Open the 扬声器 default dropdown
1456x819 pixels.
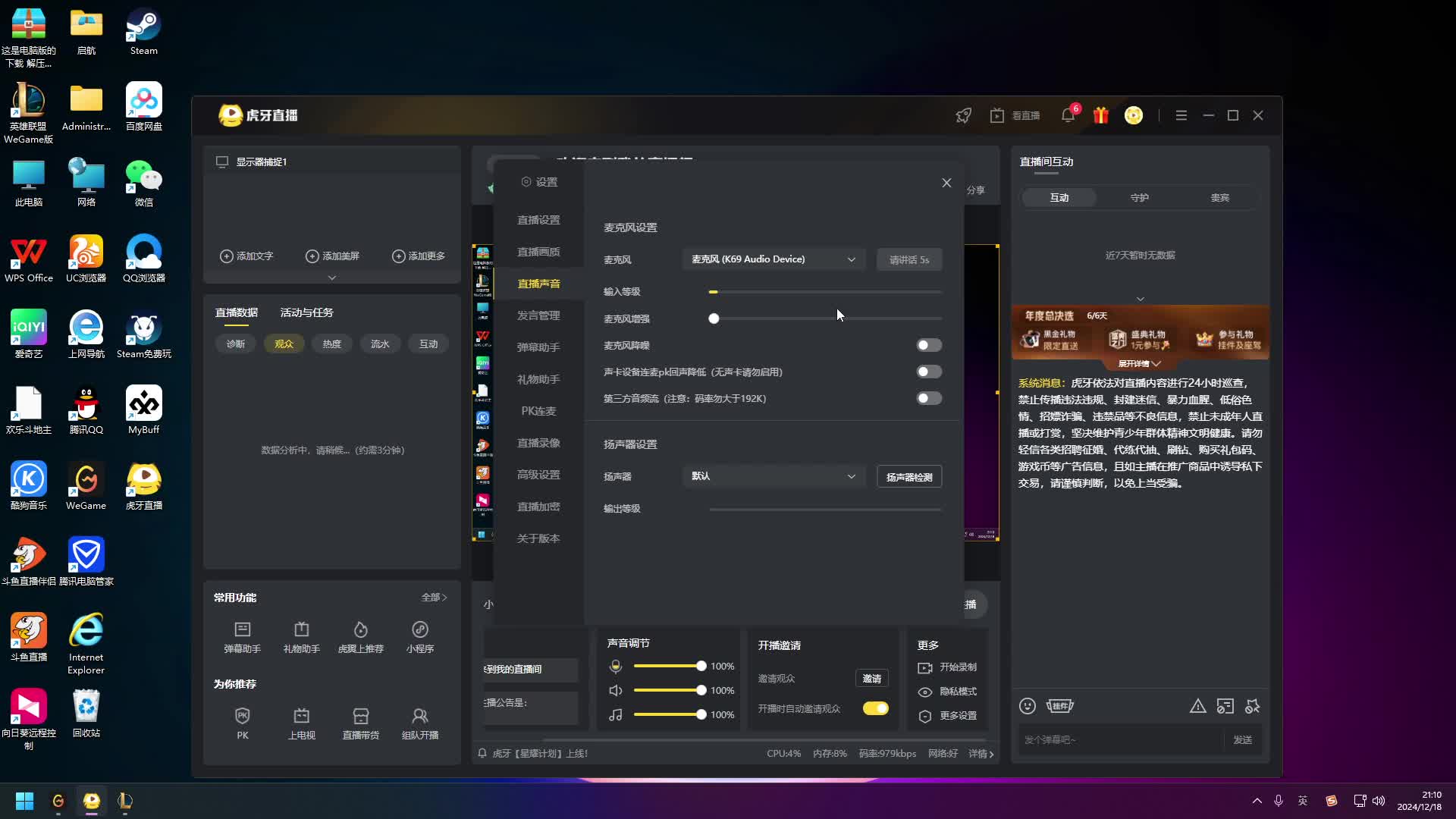[x=773, y=476]
